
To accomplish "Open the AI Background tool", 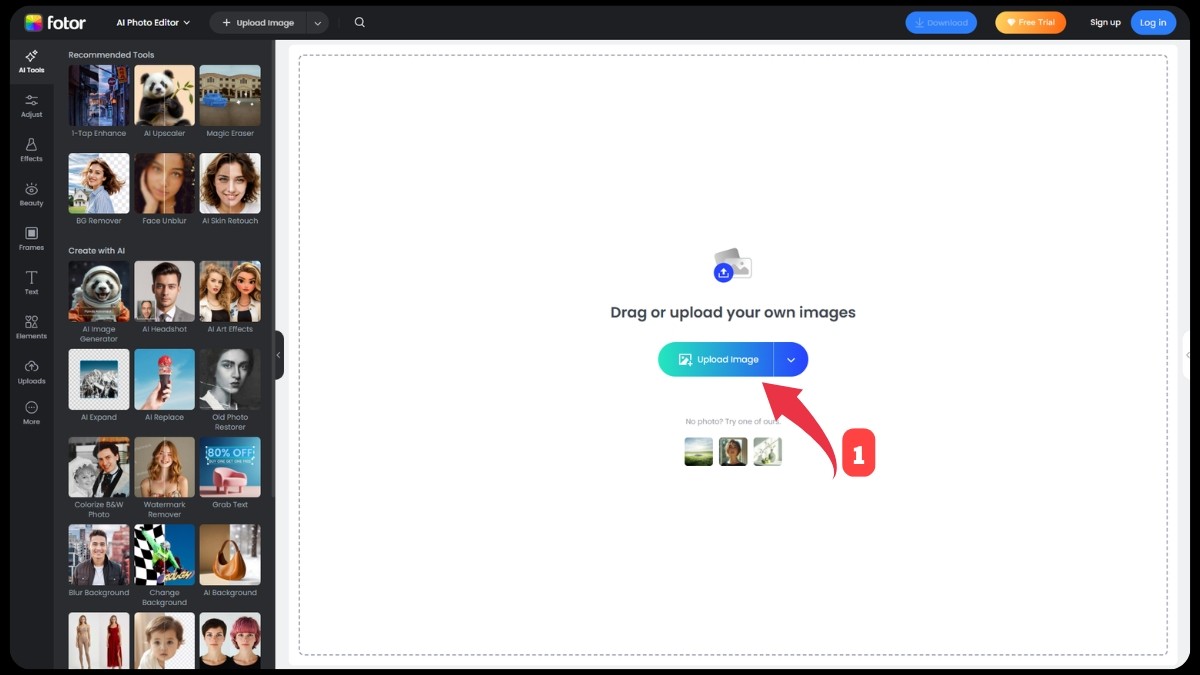I will click(230, 561).
